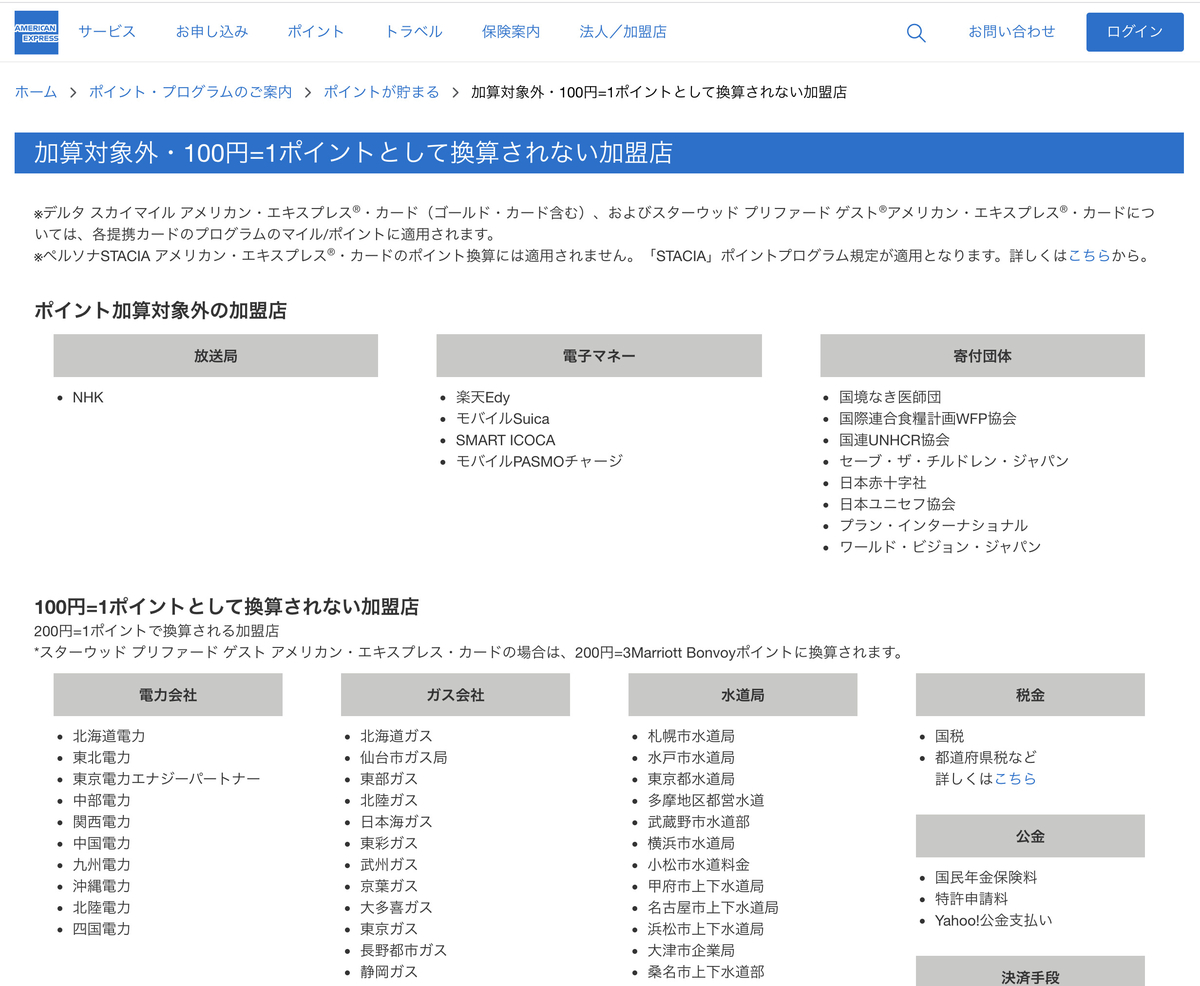
Task: Open the トラベル menu
Action: coord(414,32)
